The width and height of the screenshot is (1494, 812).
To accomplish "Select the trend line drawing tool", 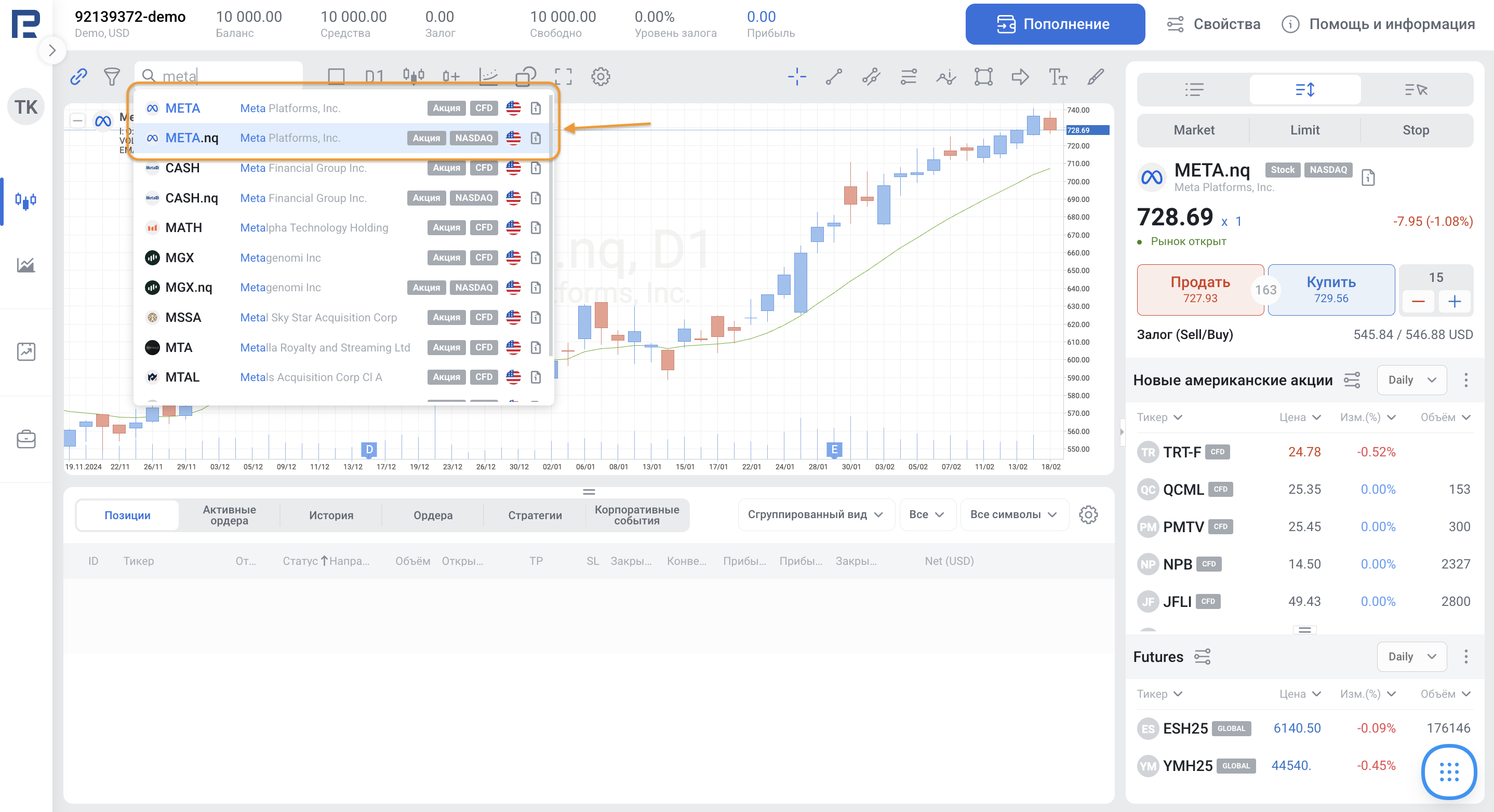I will click(x=834, y=76).
